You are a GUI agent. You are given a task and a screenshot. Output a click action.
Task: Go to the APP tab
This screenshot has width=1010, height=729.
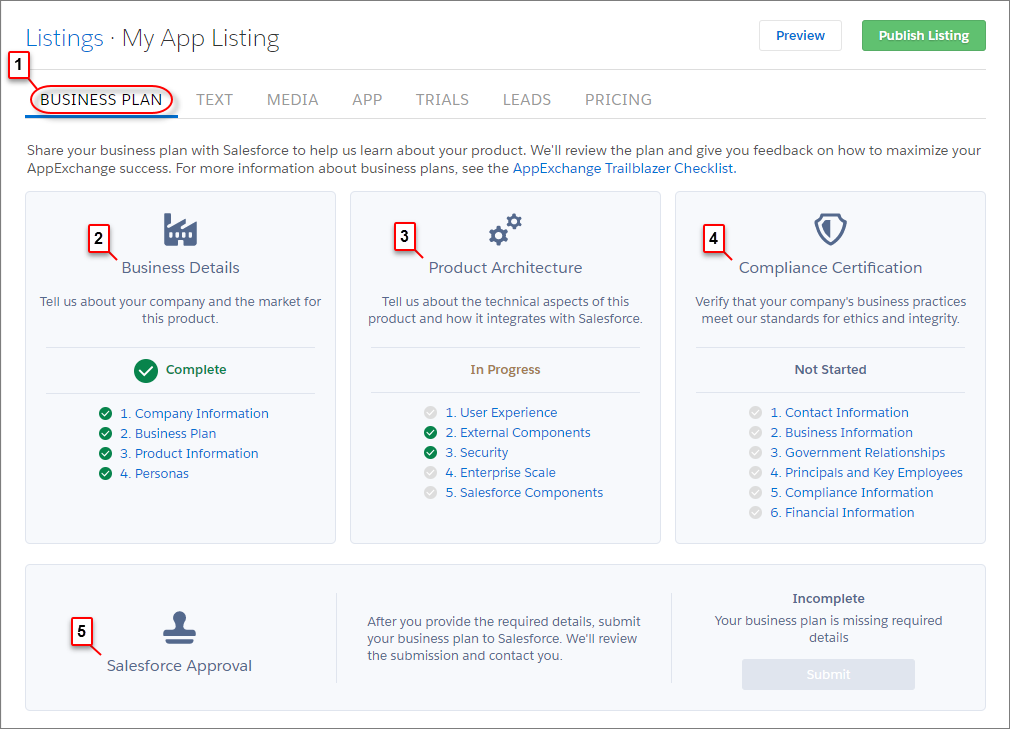click(x=367, y=100)
